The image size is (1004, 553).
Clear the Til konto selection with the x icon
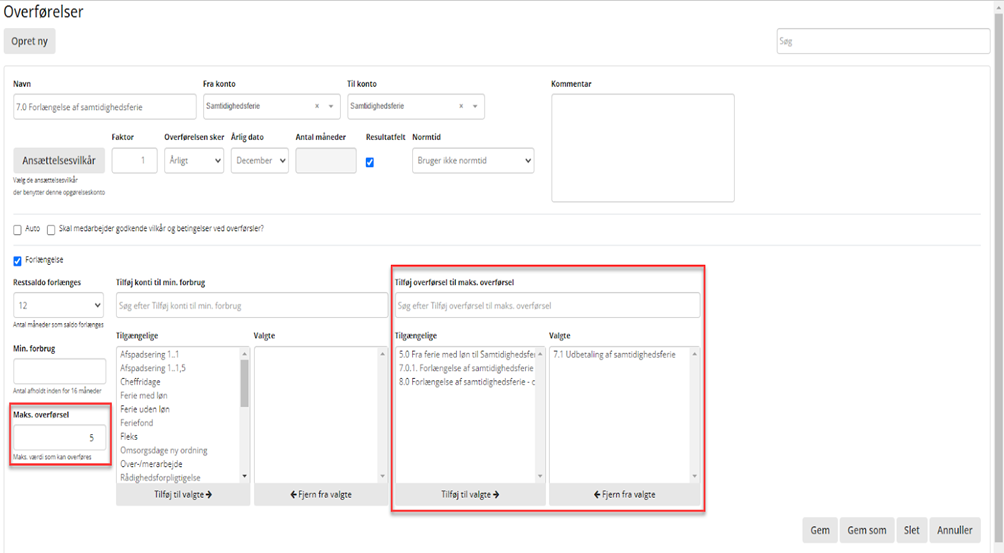(461, 106)
